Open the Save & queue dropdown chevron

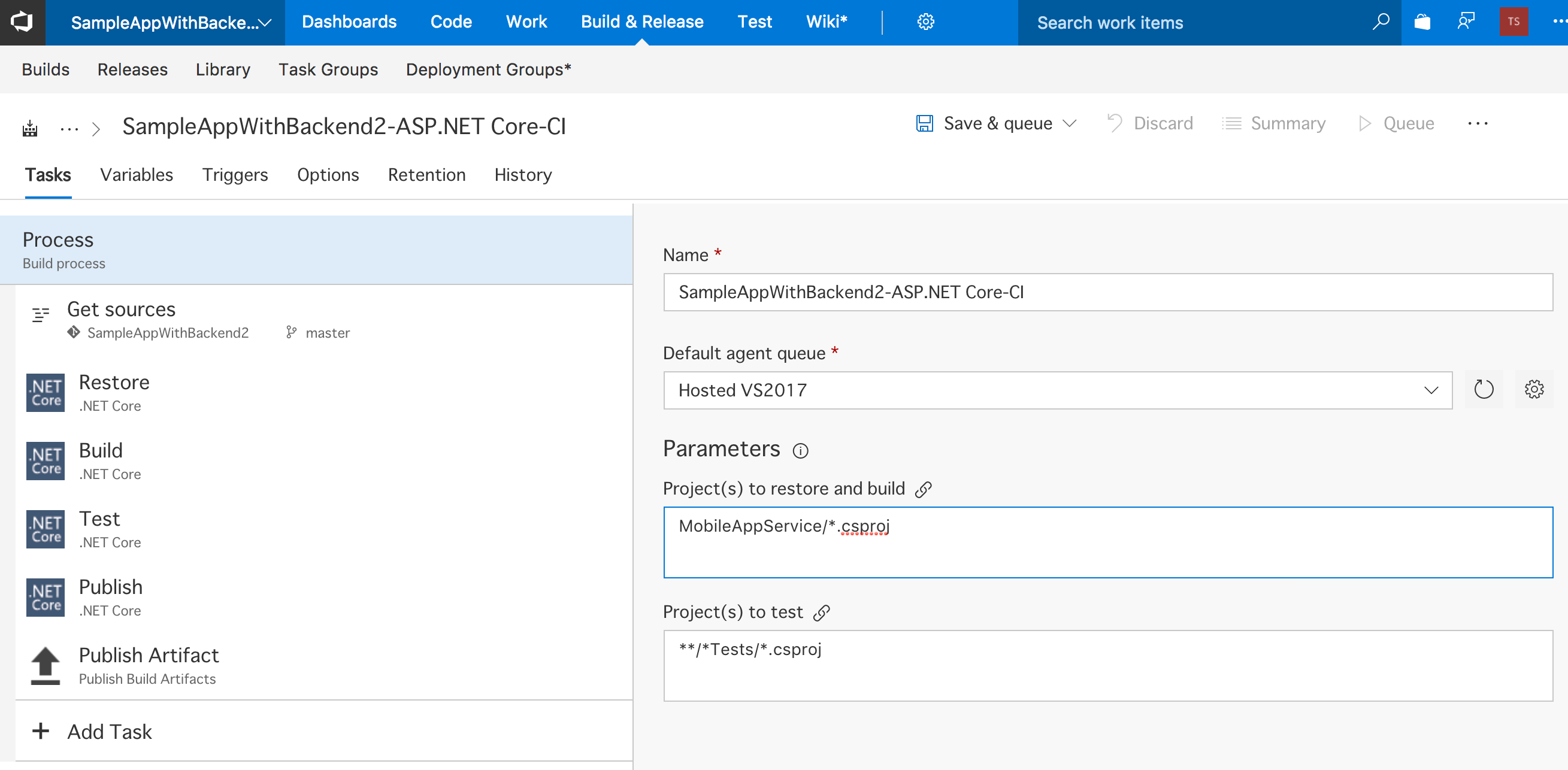tap(1070, 123)
